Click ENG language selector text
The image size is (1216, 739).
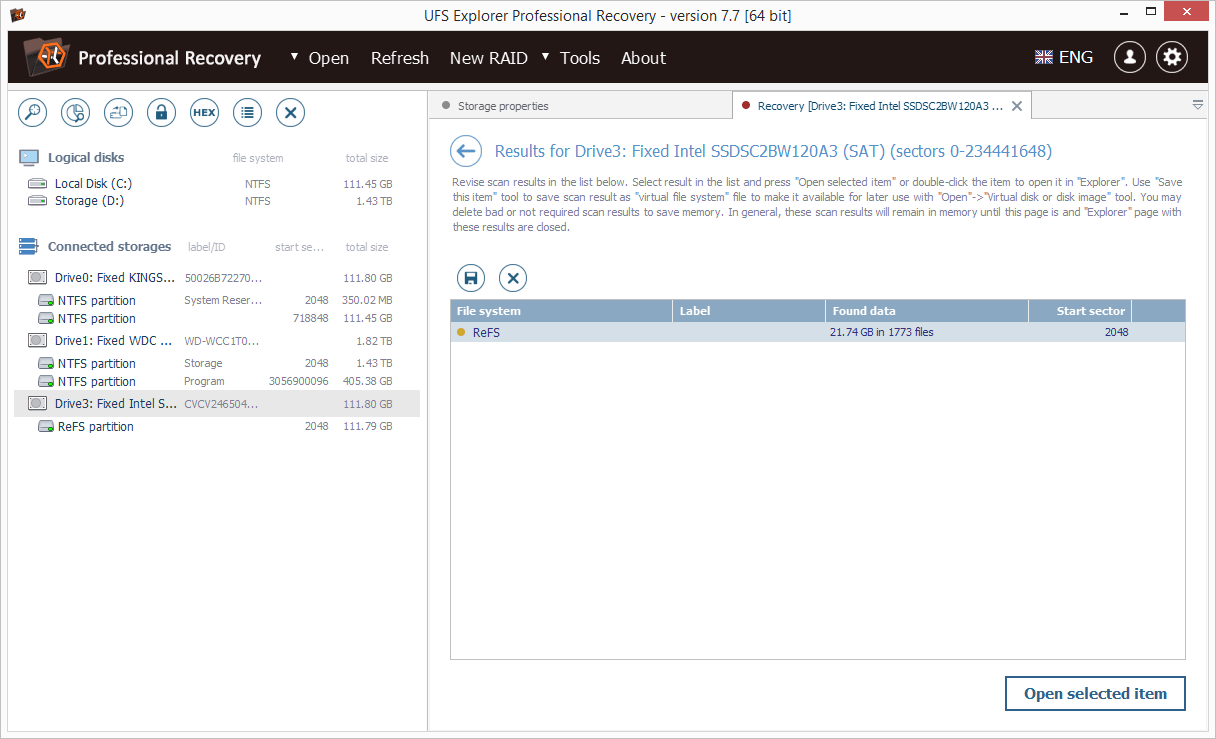(1076, 58)
